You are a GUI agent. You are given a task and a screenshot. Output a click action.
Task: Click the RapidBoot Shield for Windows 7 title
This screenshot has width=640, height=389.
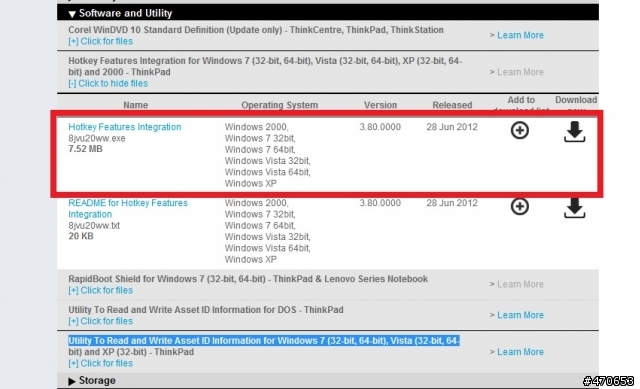pyautogui.click(x=248, y=279)
